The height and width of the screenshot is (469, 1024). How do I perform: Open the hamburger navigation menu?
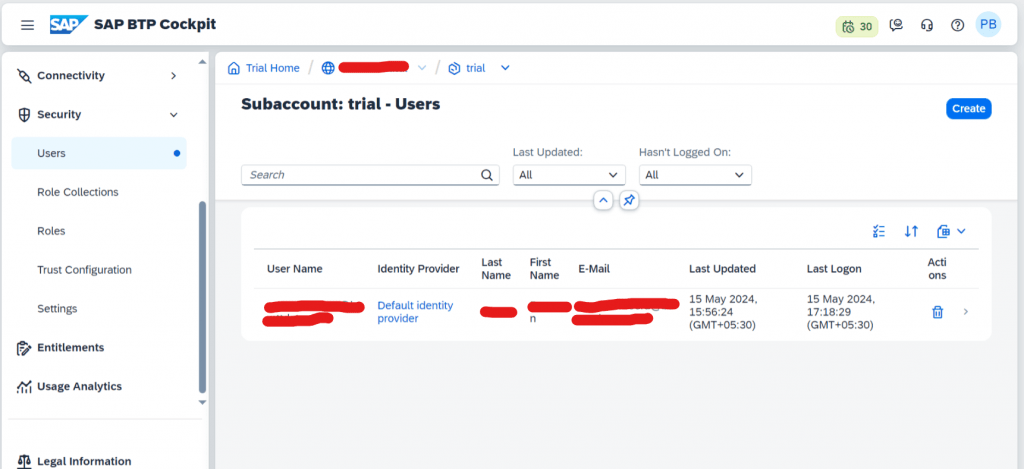(27, 25)
